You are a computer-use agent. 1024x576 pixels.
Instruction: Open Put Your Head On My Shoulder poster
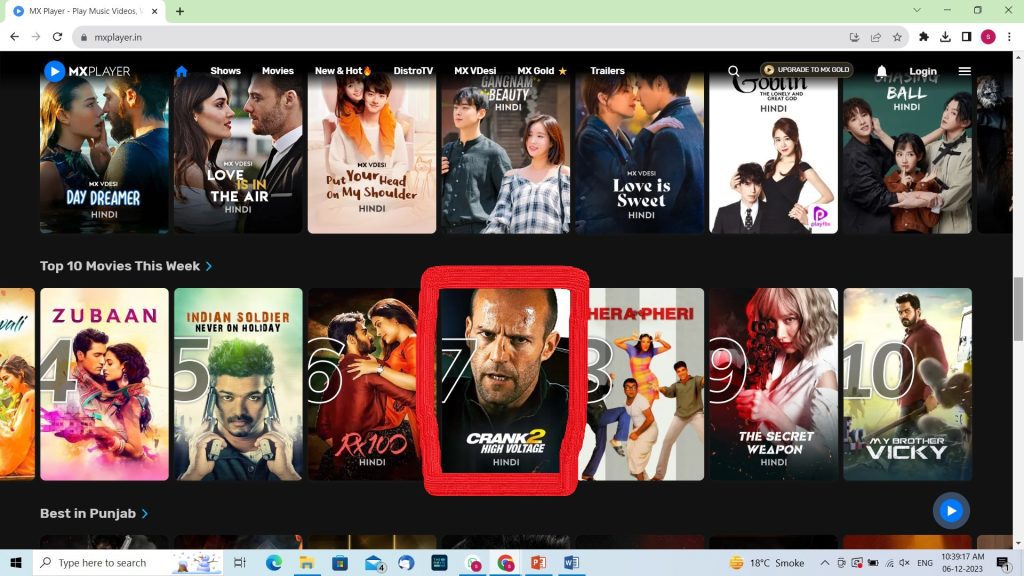372,153
